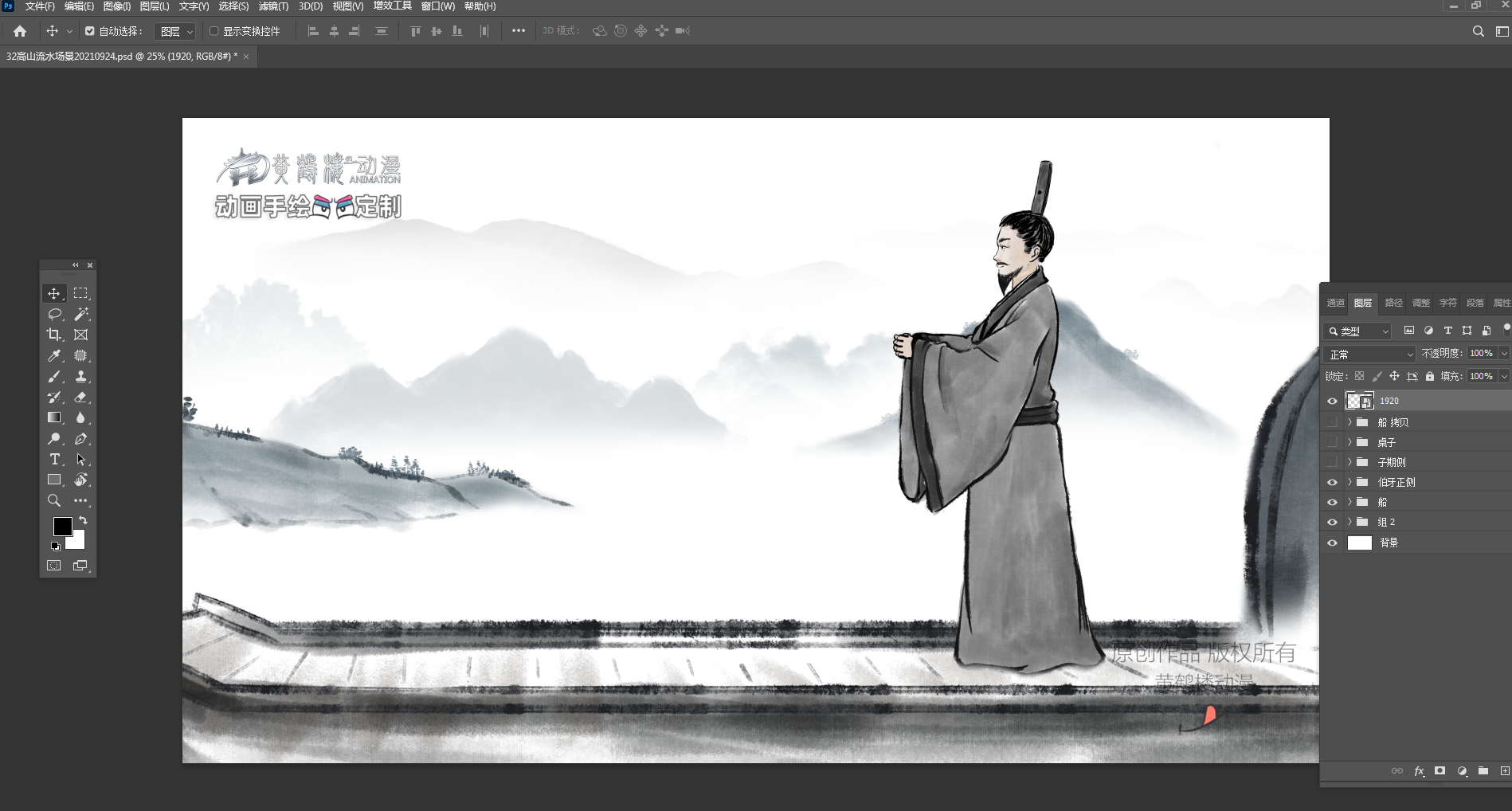Add a layer style with fx button
The width and height of the screenshot is (1512, 811).
[1419, 771]
